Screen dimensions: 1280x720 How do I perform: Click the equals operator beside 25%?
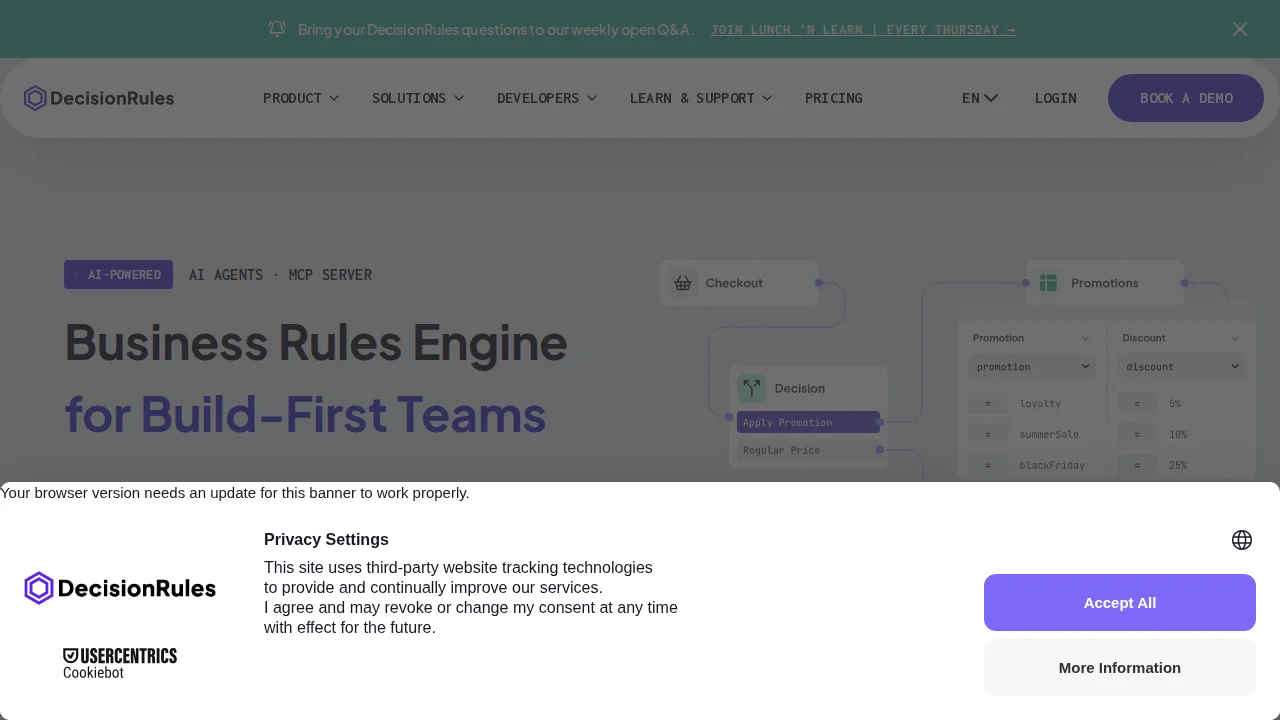[1137, 465]
